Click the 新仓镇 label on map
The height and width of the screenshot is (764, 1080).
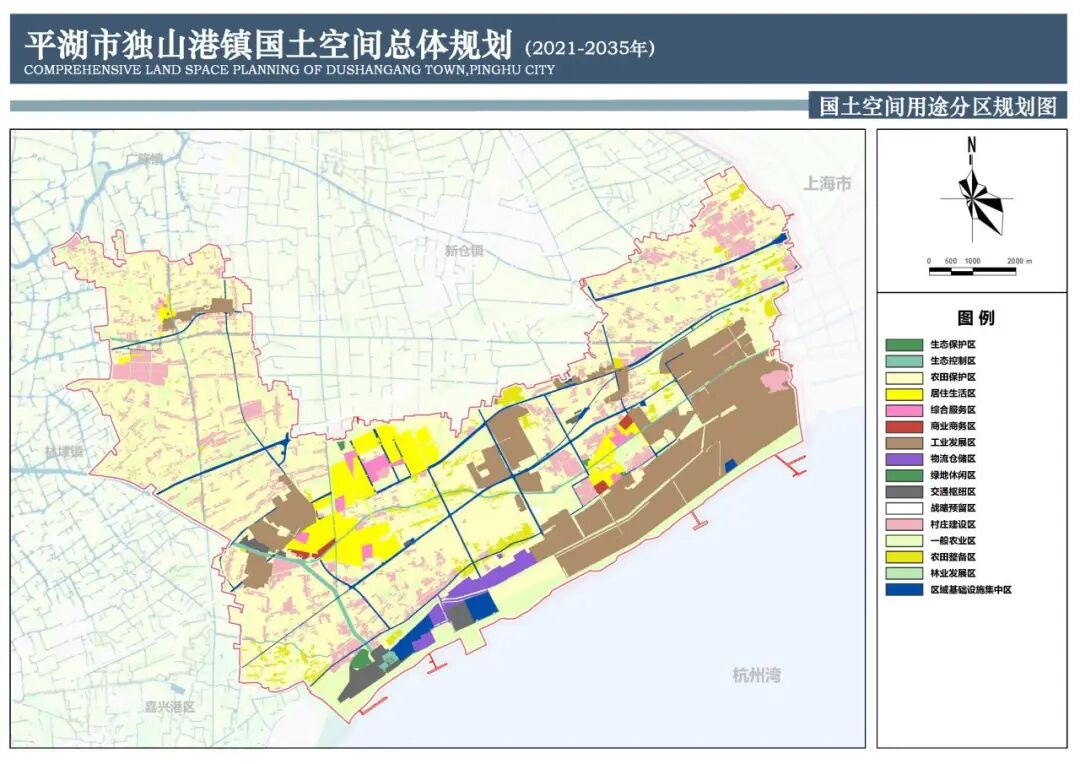point(464,251)
